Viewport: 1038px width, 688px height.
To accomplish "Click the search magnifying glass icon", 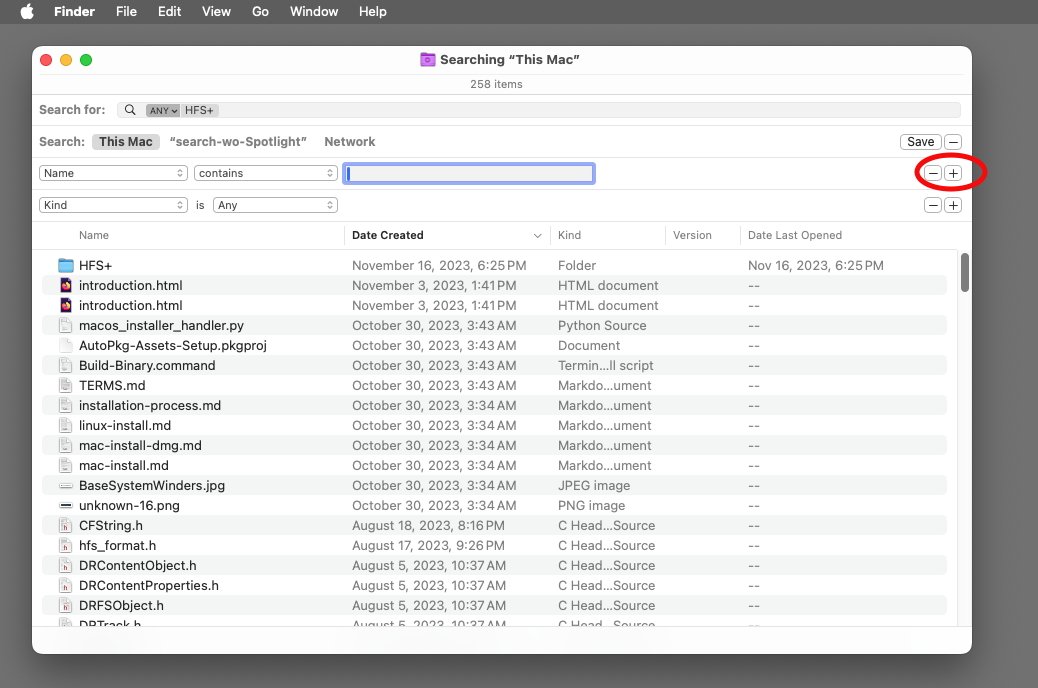I will coord(130,110).
